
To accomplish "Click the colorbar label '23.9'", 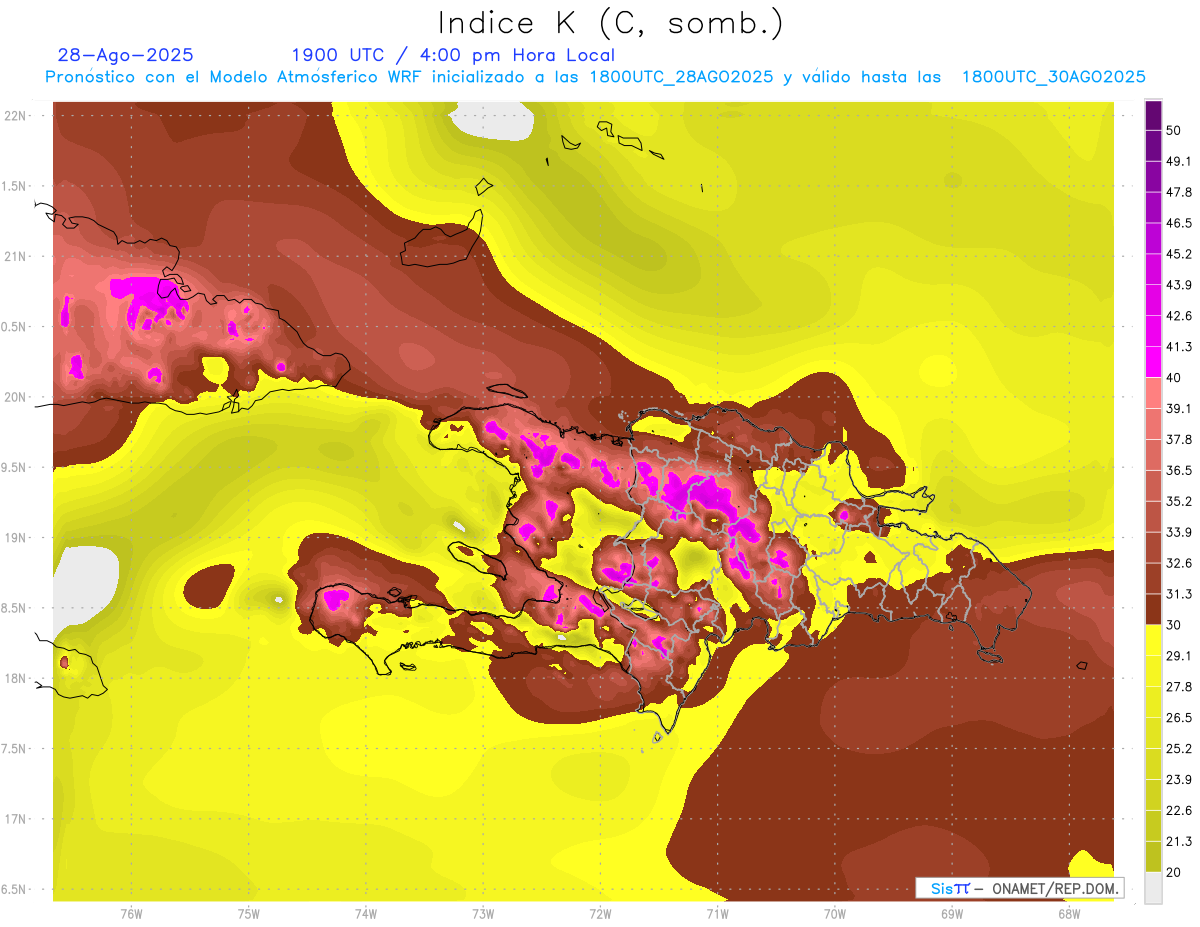I will 1178,780.
